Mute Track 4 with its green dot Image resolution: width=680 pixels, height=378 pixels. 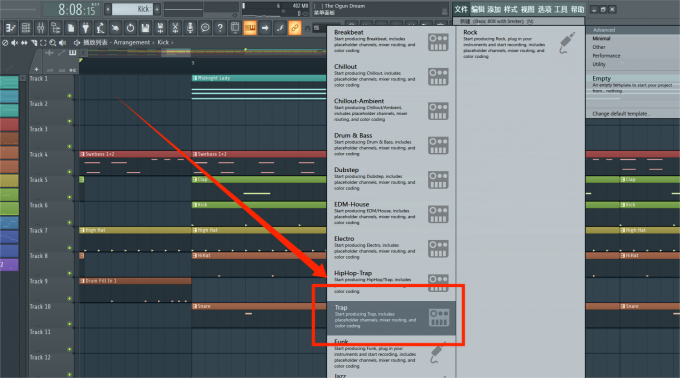tap(69, 172)
